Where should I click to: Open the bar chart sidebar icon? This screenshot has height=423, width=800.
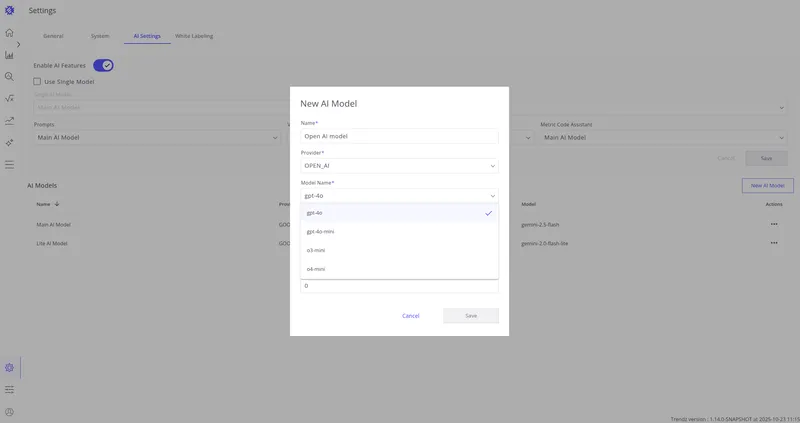[9, 55]
